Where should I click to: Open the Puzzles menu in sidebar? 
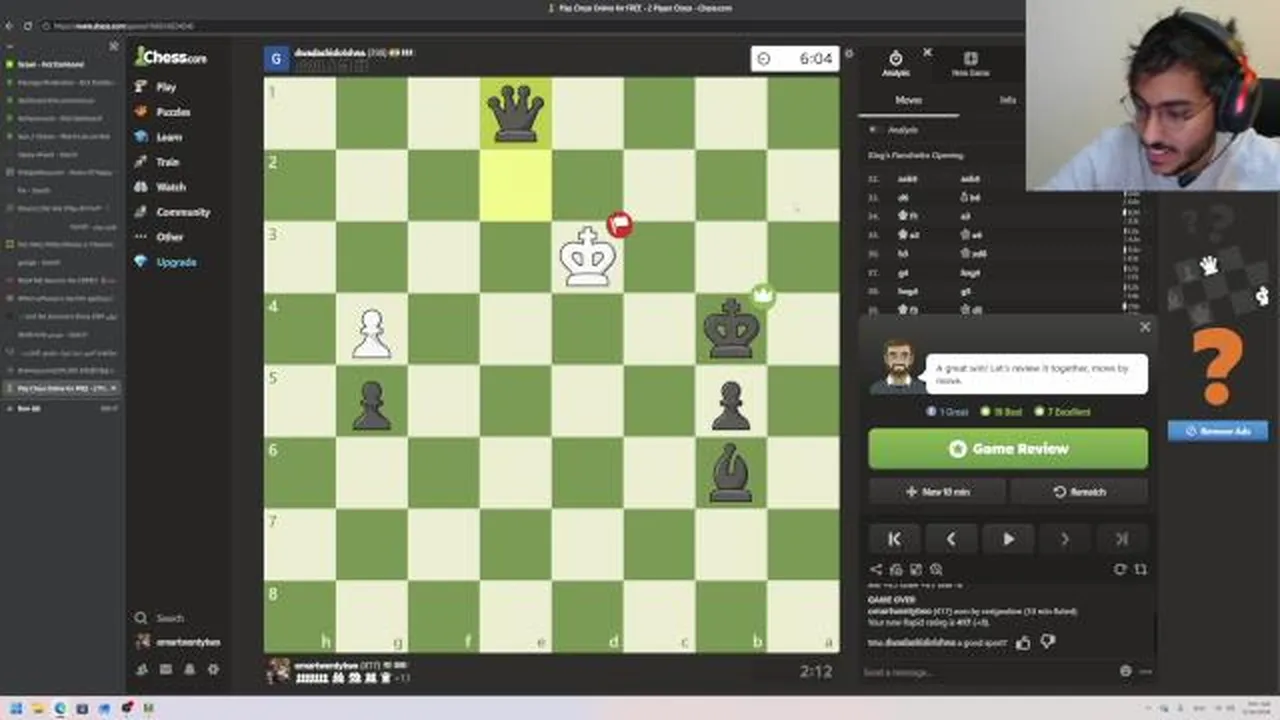click(163, 112)
